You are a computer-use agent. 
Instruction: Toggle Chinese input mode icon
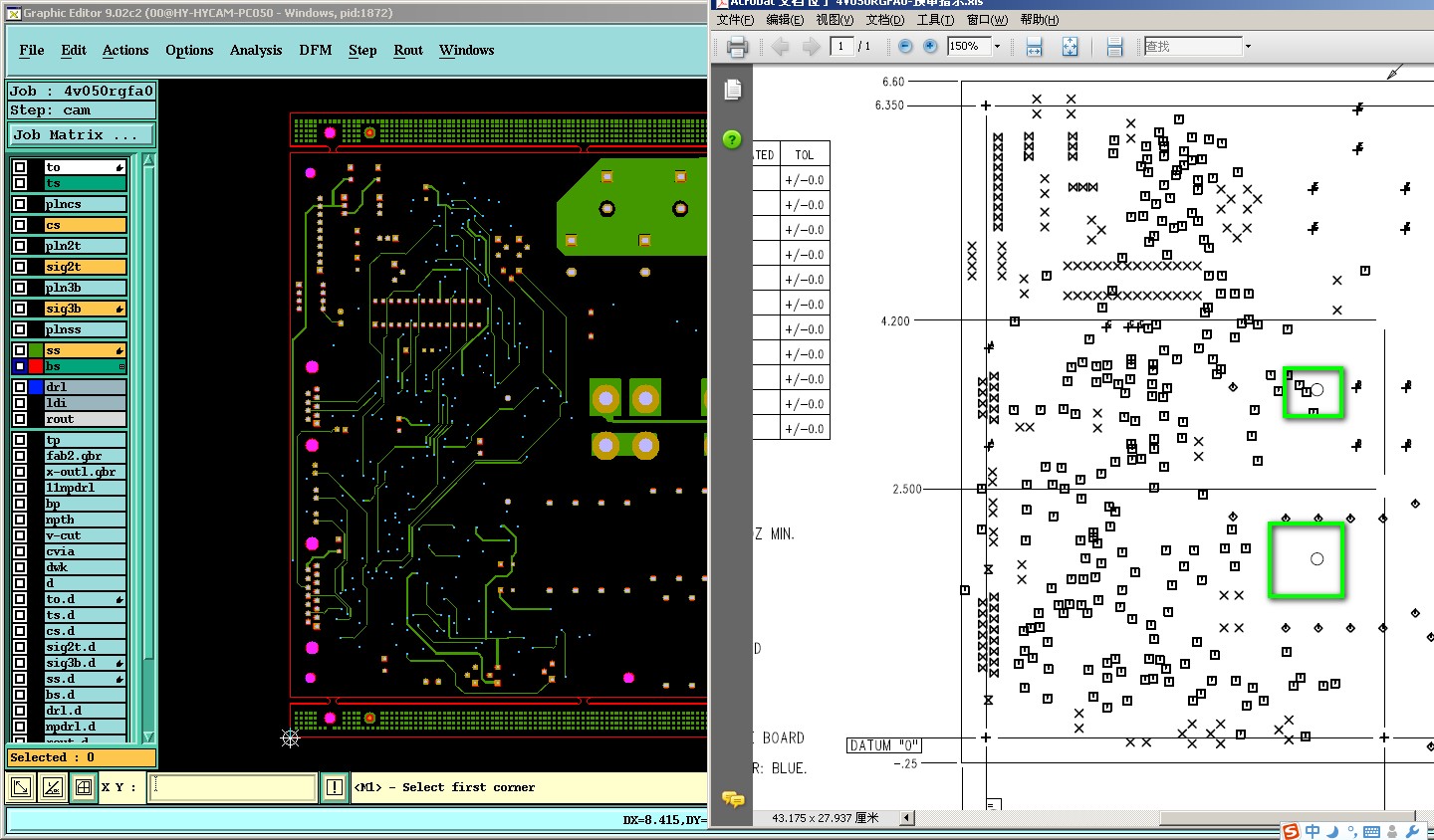tap(1313, 831)
